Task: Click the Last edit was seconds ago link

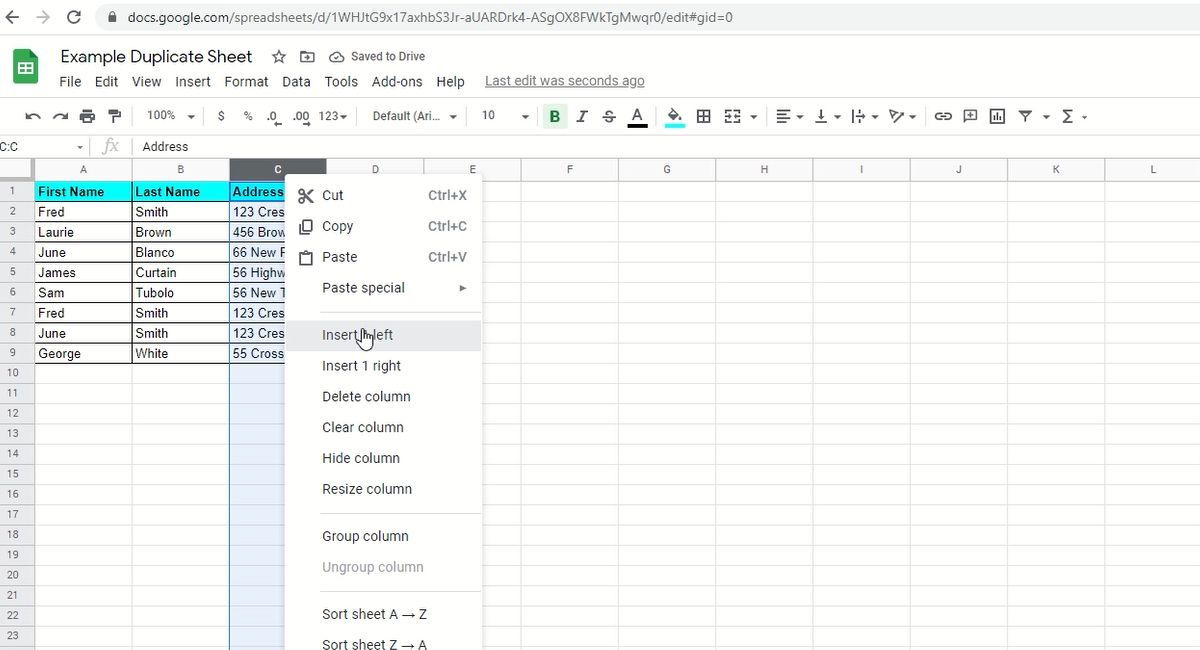Action: (564, 80)
